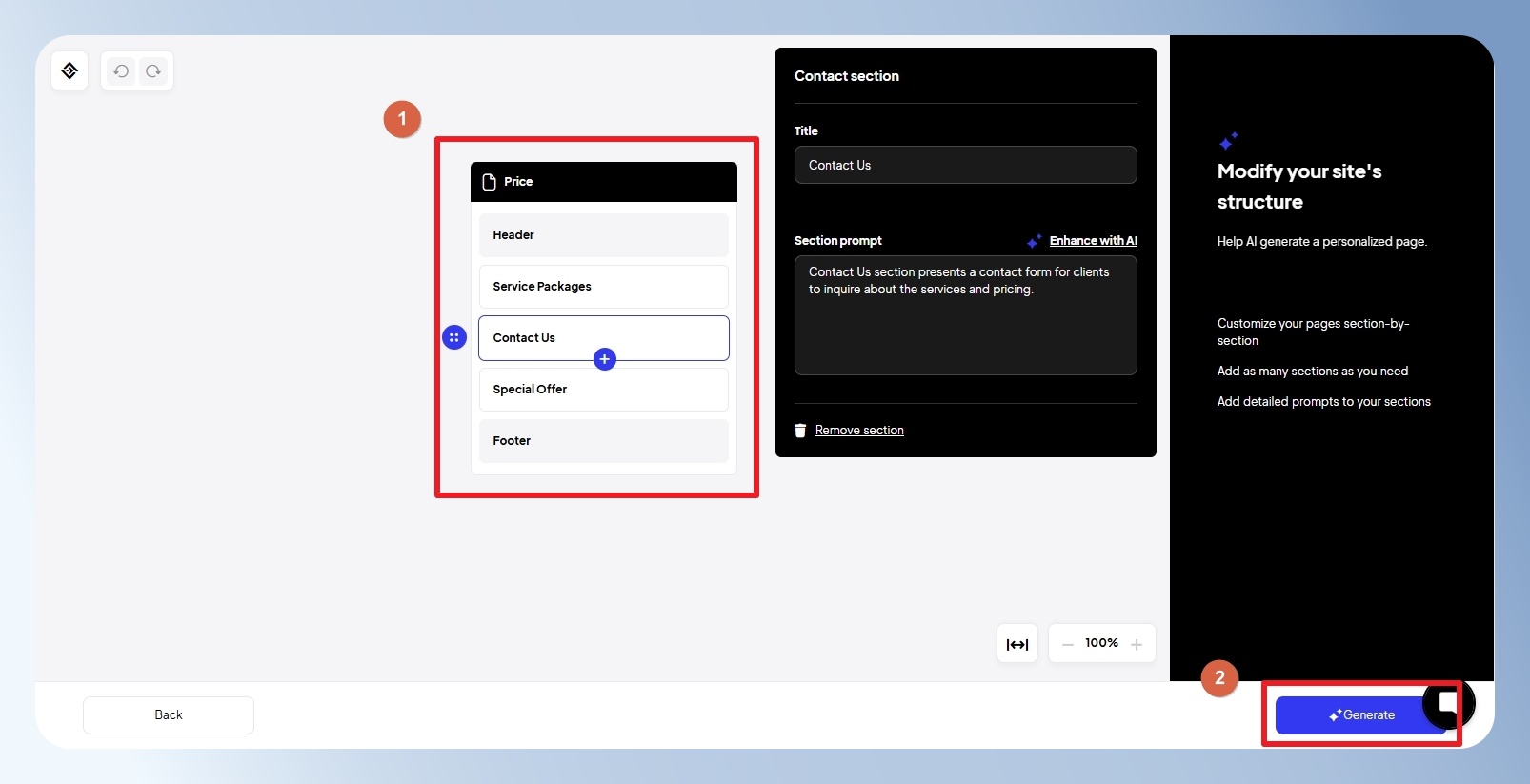
Task: Select the Special Offer section
Action: [604, 389]
